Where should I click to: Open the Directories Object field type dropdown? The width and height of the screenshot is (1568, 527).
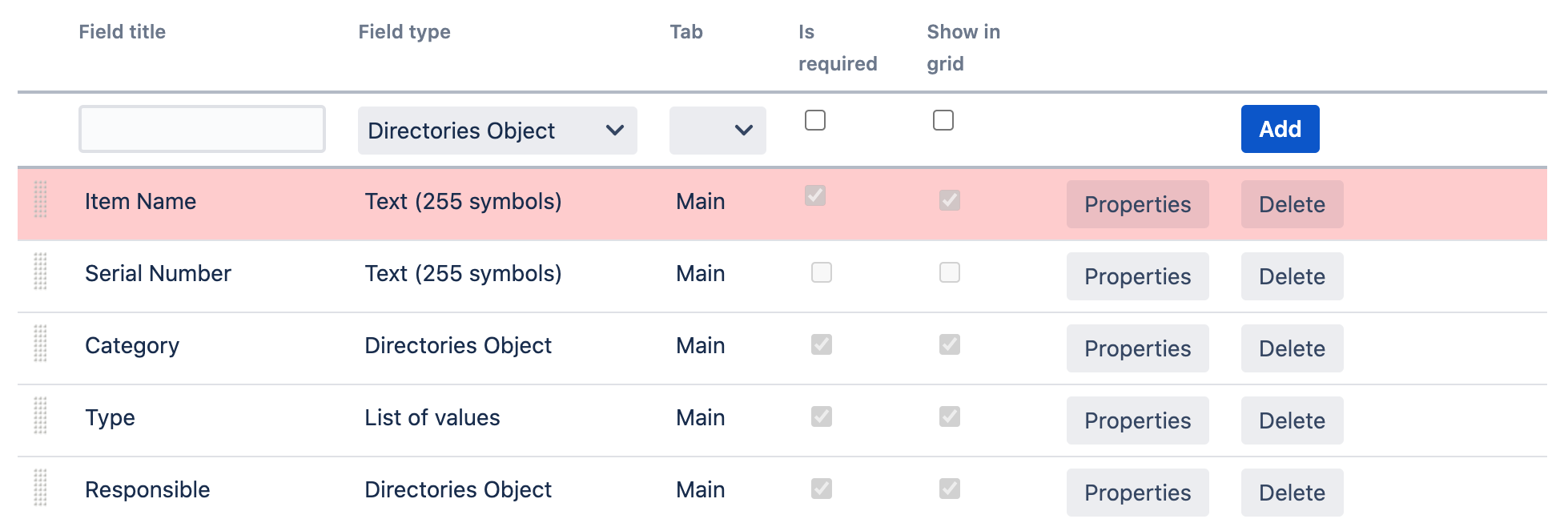coord(497,131)
